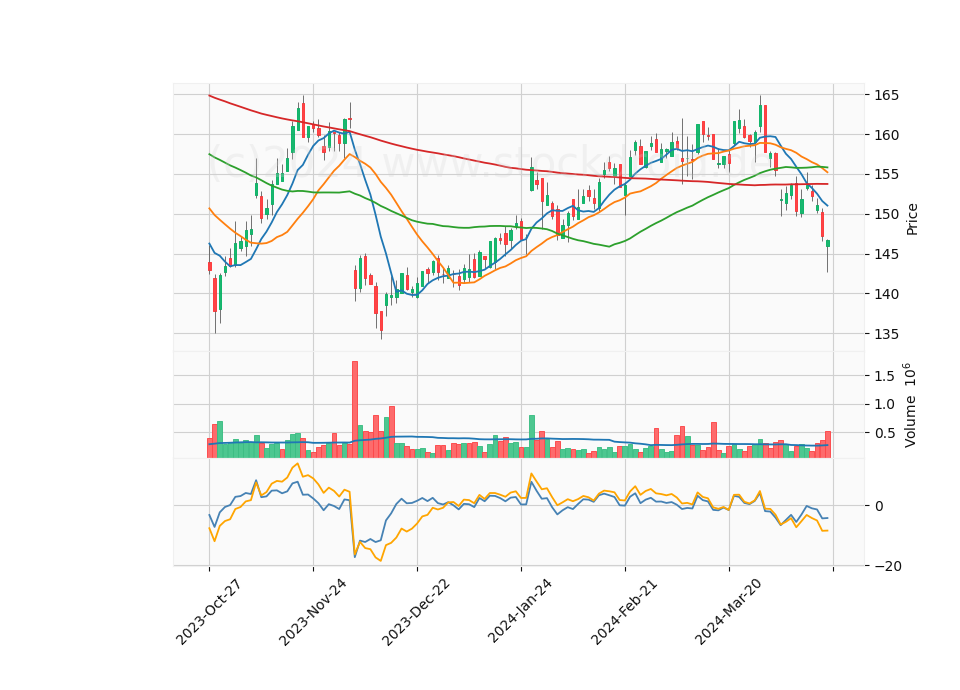Click the 0.5 volume axis tick label

coord(885,433)
